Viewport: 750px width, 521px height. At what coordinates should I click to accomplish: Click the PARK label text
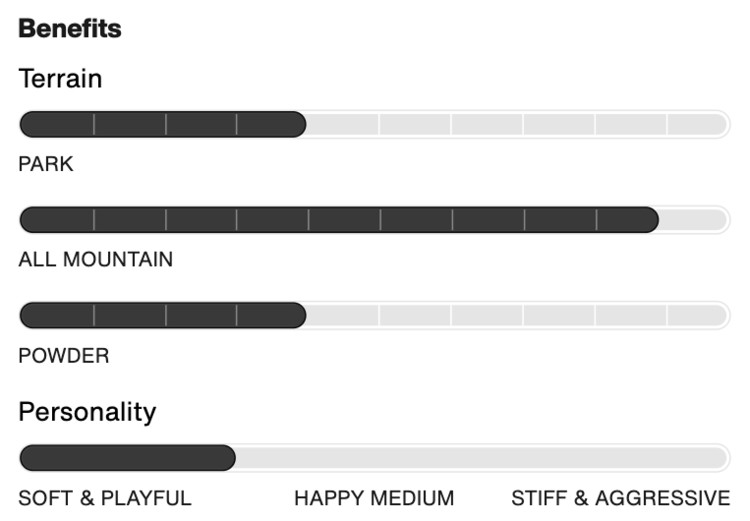[46, 164]
